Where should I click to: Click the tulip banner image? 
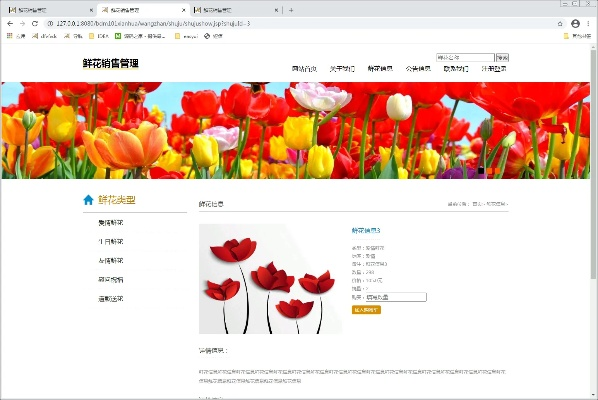(x=296, y=130)
